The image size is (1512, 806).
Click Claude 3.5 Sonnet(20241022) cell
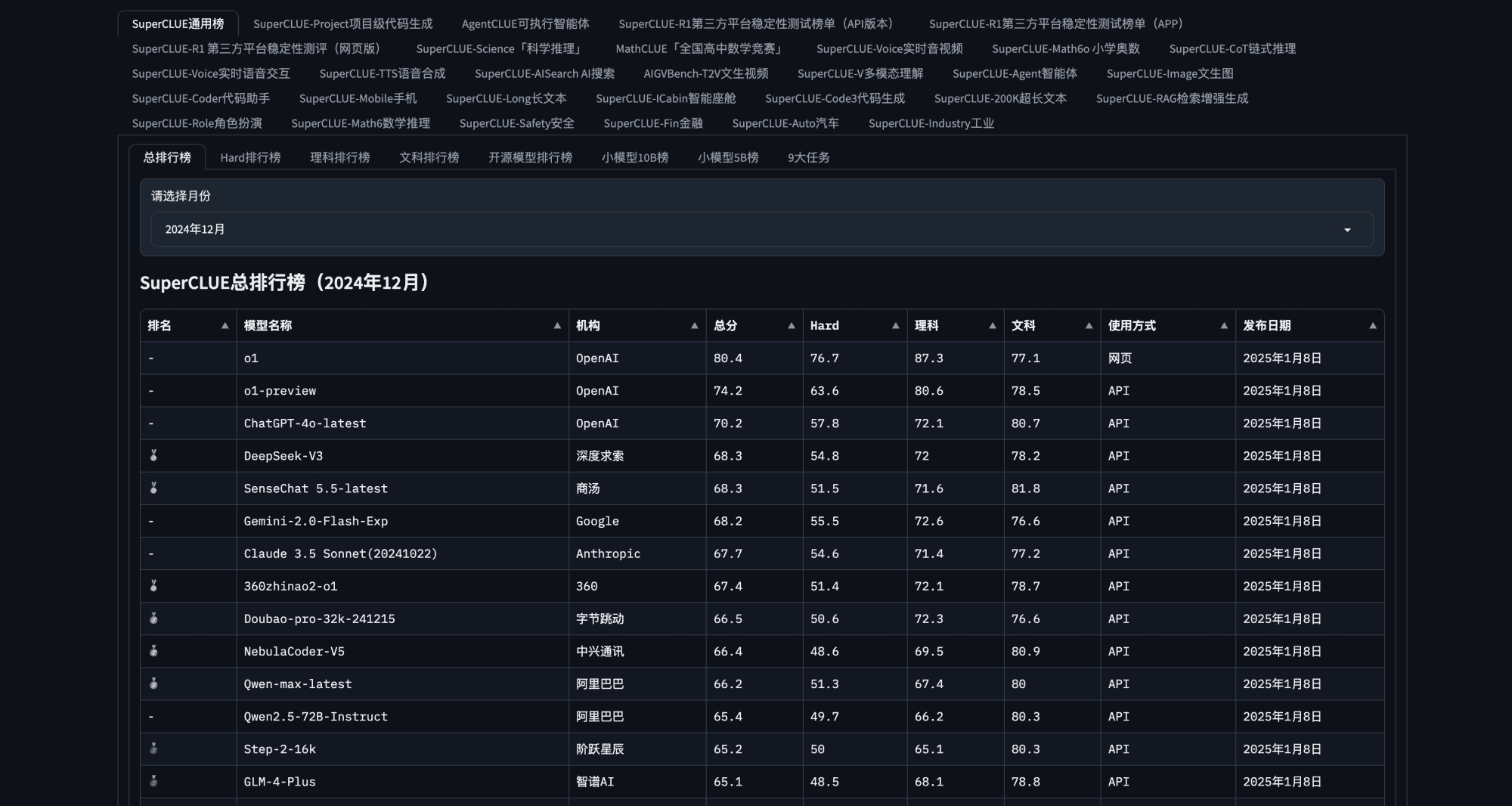click(x=402, y=553)
